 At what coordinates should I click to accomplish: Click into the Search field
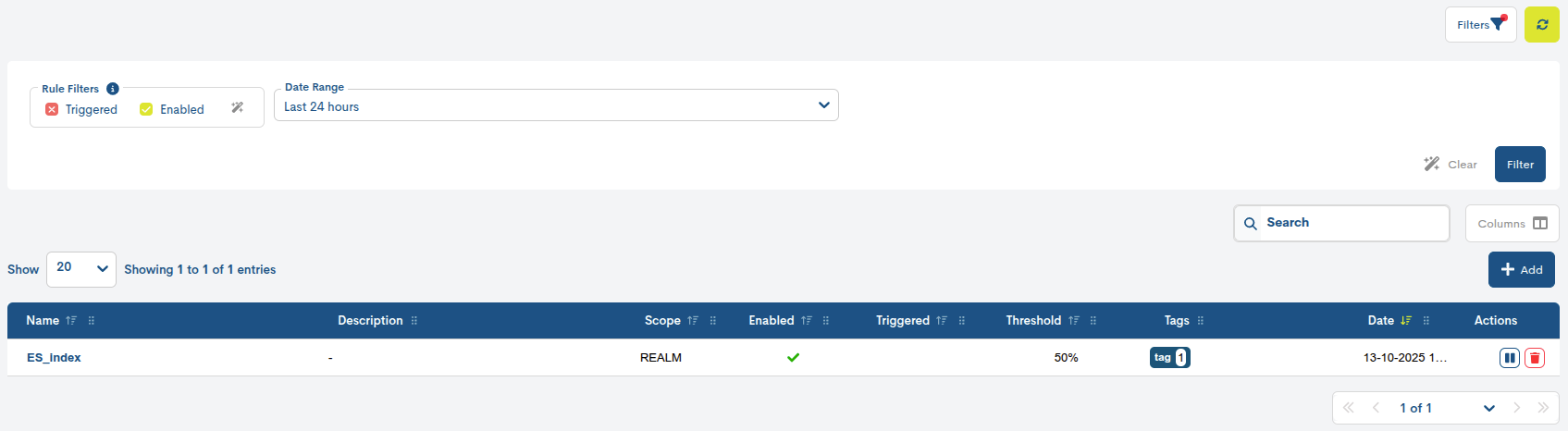point(1351,223)
